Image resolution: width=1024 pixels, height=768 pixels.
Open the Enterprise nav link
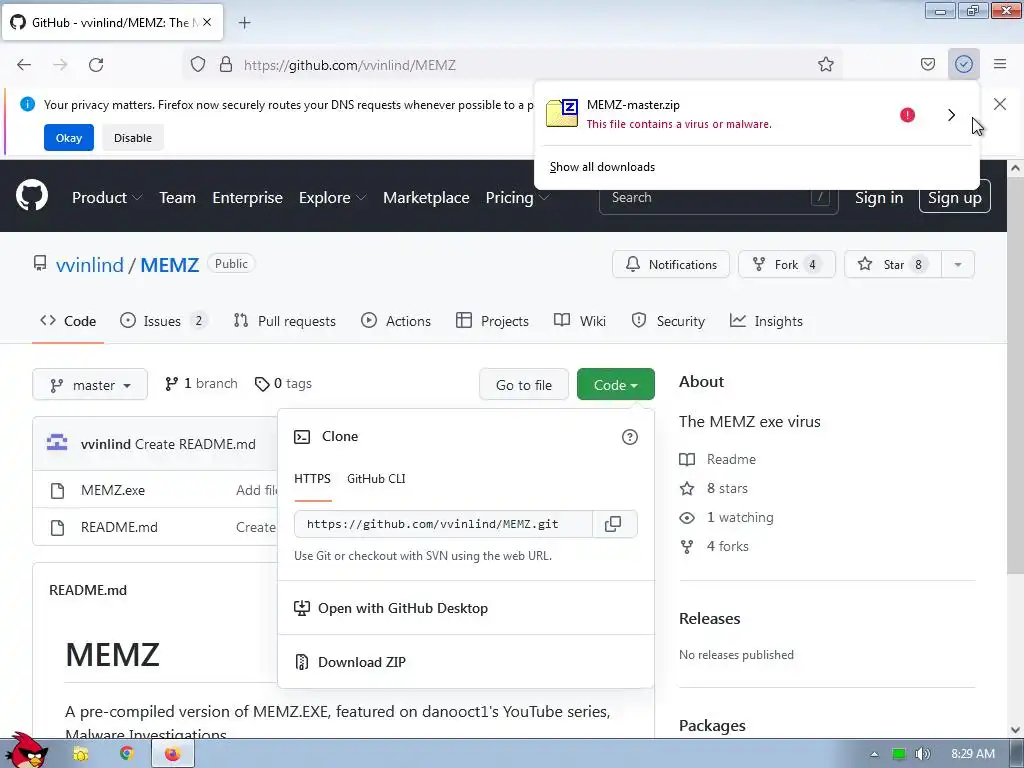tap(248, 197)
